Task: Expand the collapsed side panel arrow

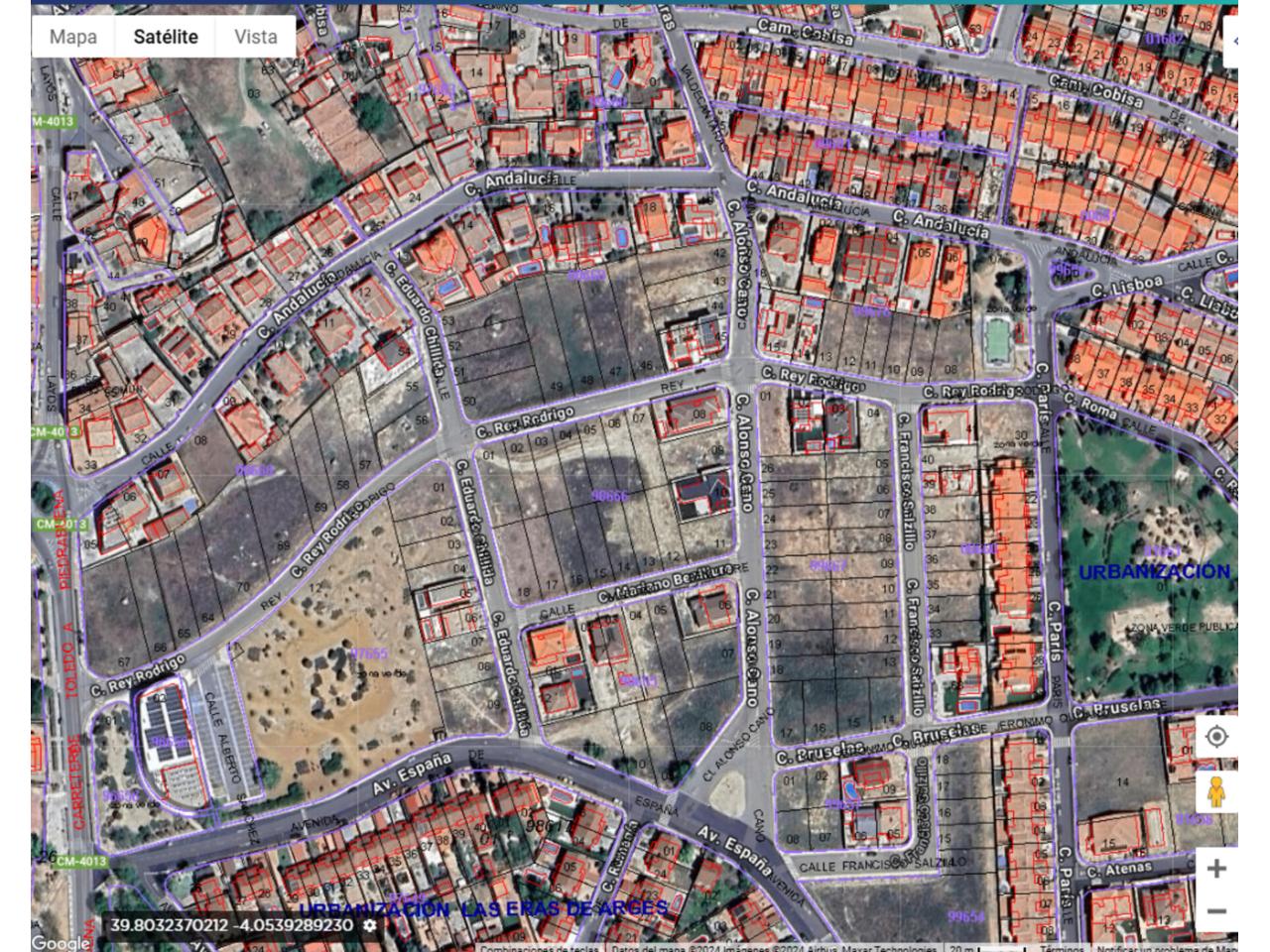Action: click(1232, 42)
